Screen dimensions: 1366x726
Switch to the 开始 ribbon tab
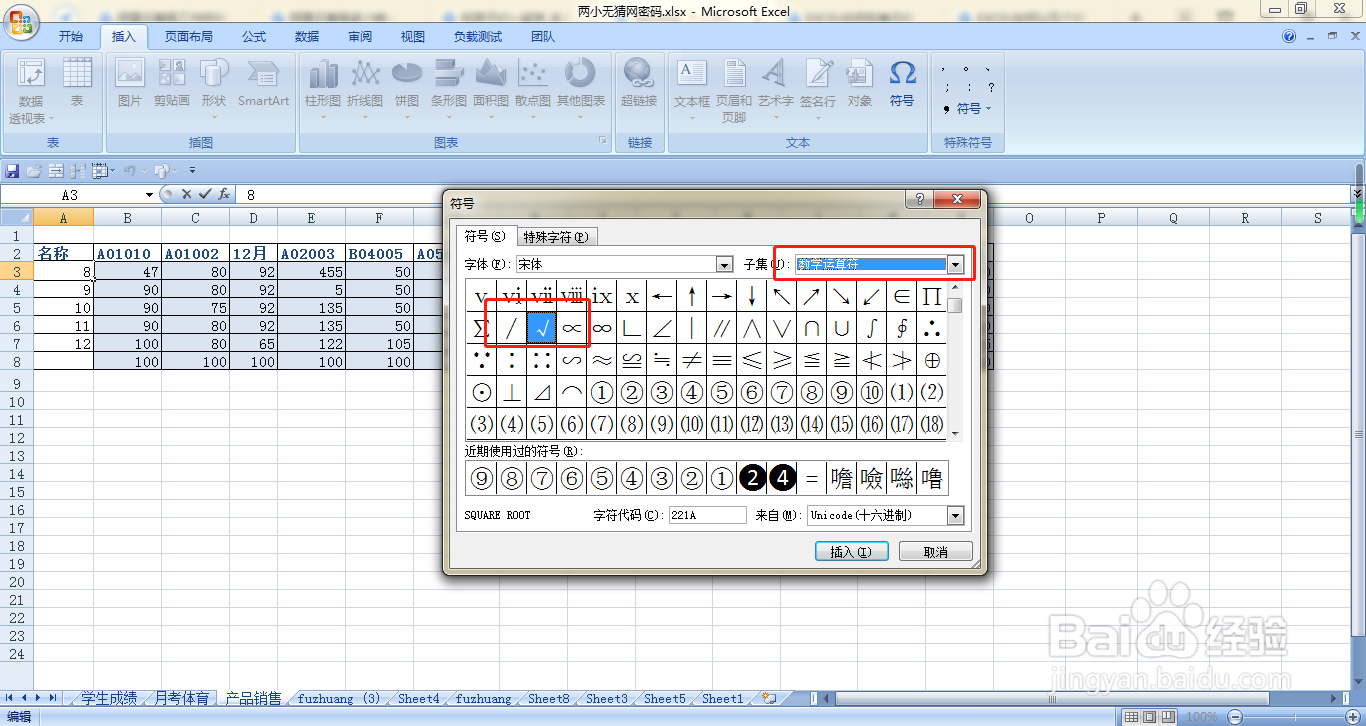click(x=71, y=36)
